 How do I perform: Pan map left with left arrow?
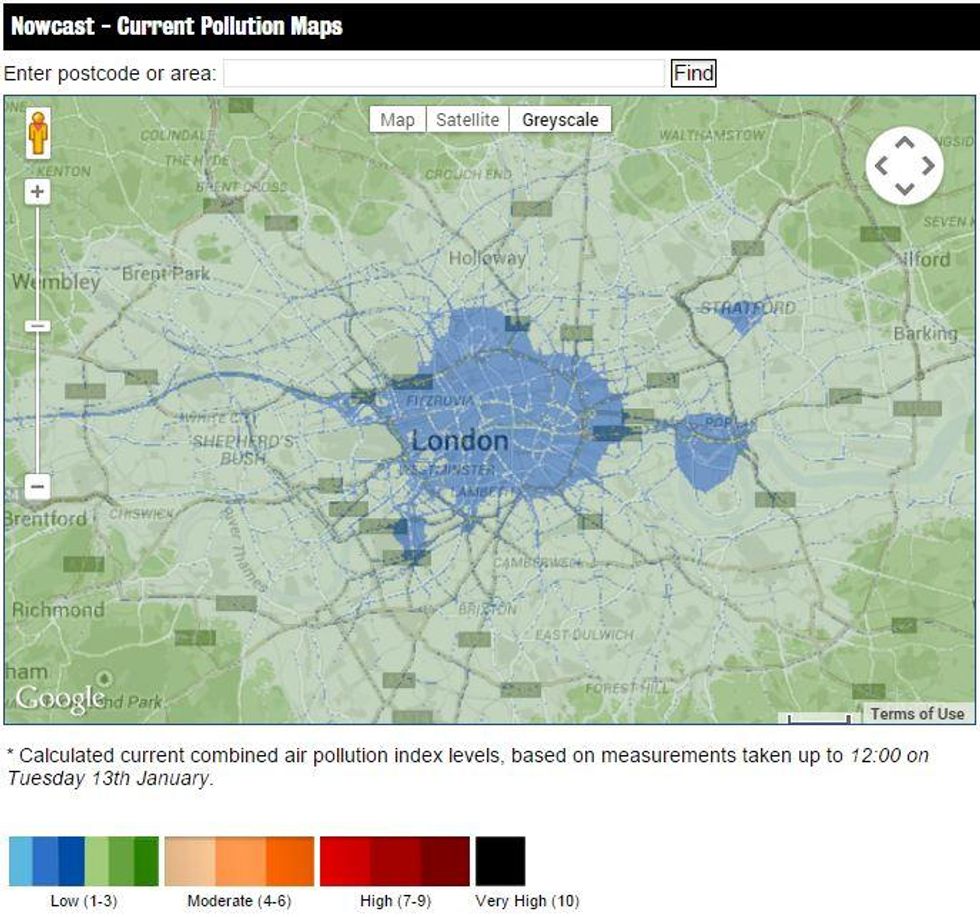pyautogui.click(x=881, y=166)
